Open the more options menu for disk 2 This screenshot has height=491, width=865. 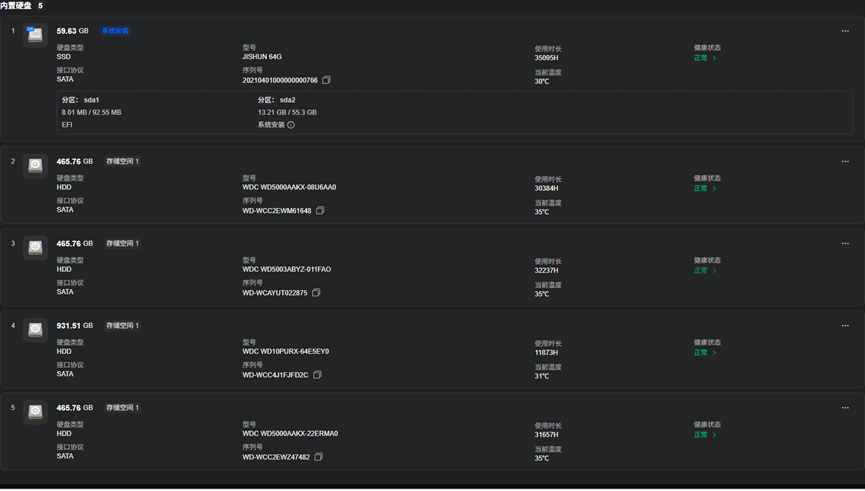[845, 162]
